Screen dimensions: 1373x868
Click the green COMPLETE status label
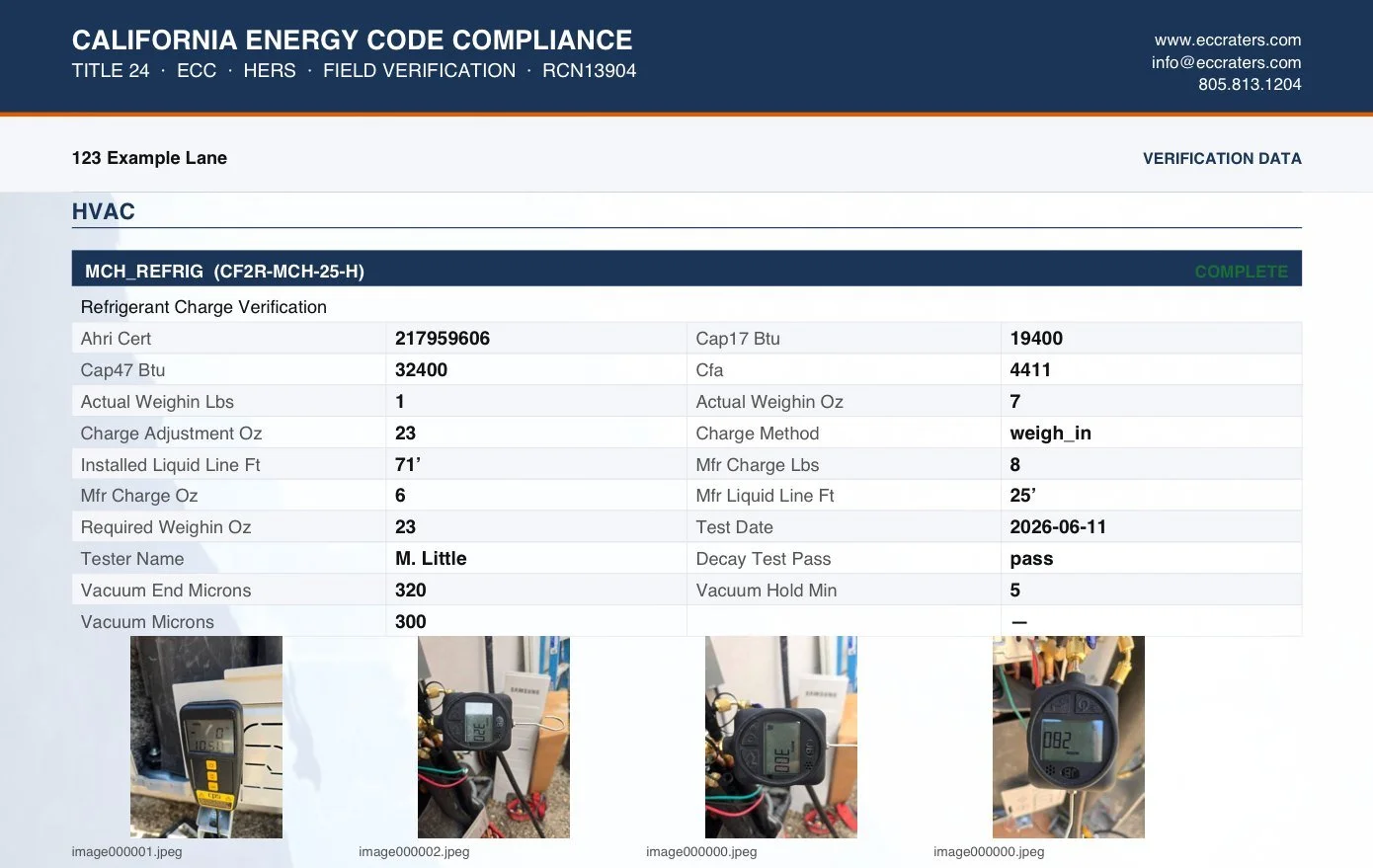coord(1241,272)
